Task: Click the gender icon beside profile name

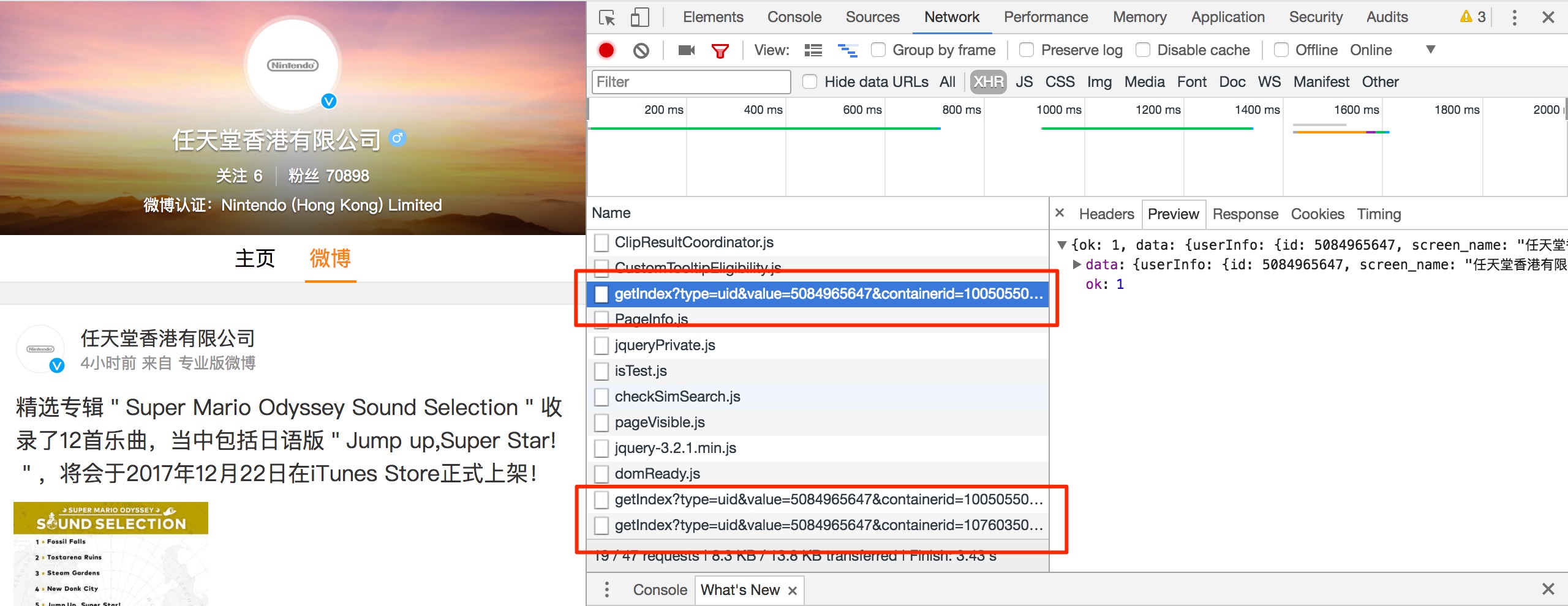Action: tap(397, 138)
